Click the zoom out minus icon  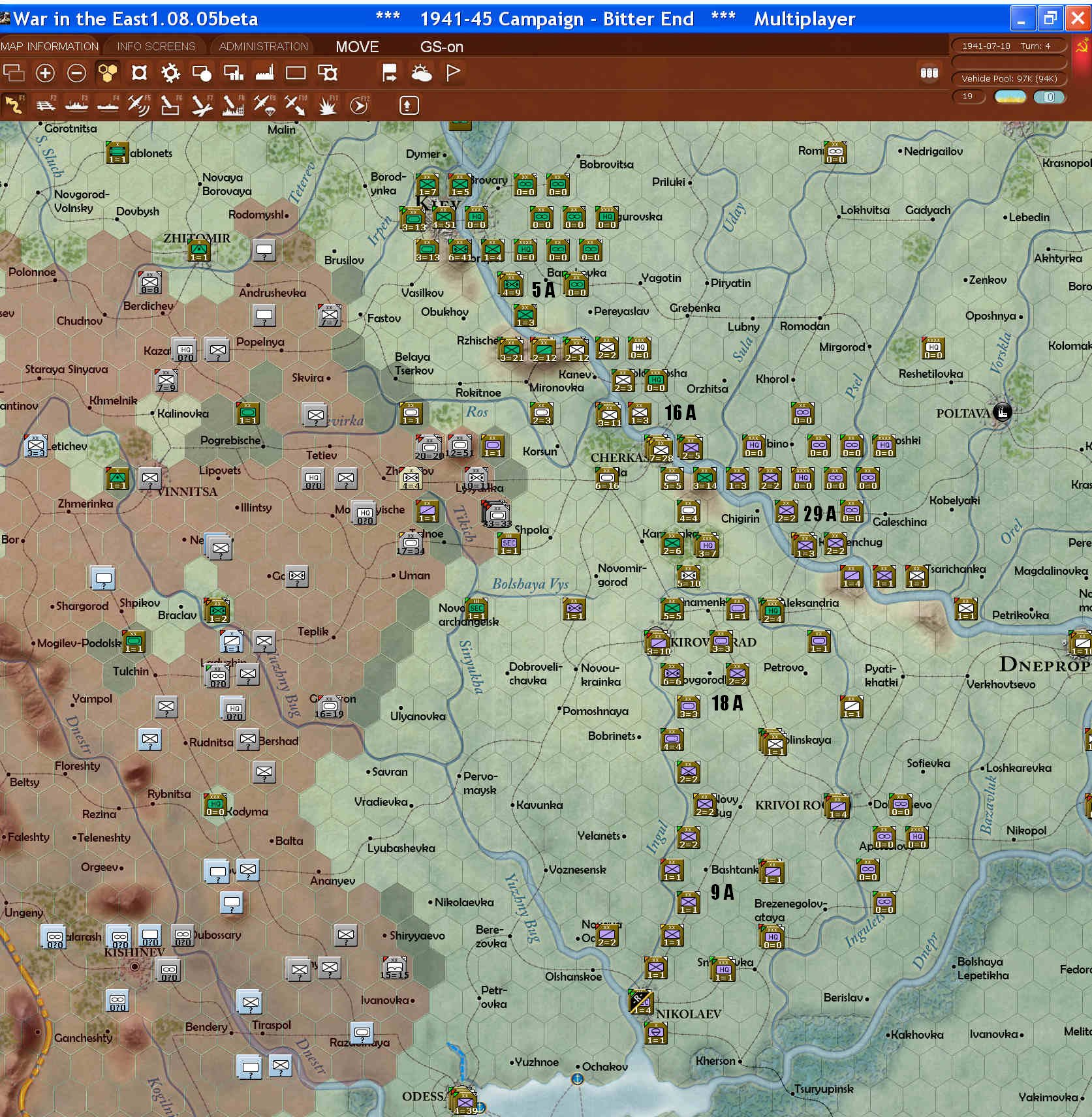click(x=76, y=73)
